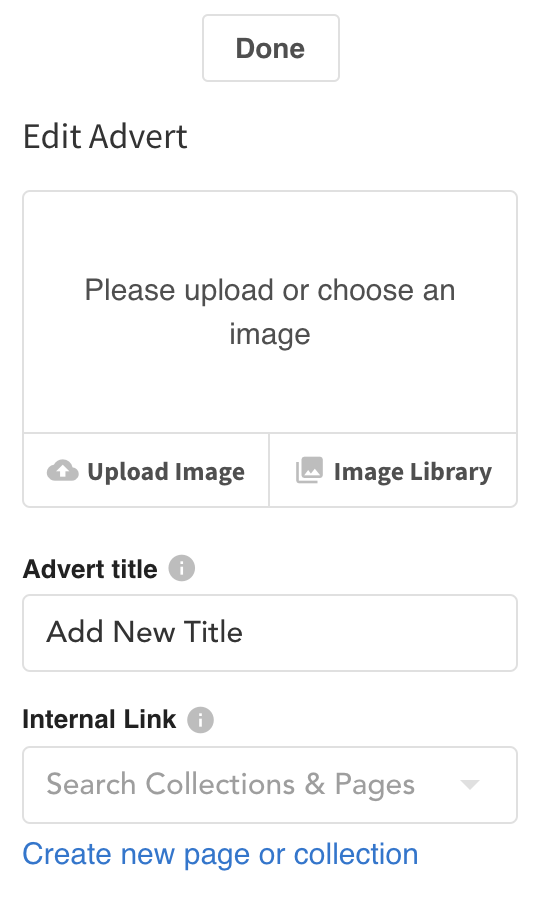This screenshot has height=900, width=542.
Task: Click the info icon beside Advert title
Action: click(x=181, y=569)
